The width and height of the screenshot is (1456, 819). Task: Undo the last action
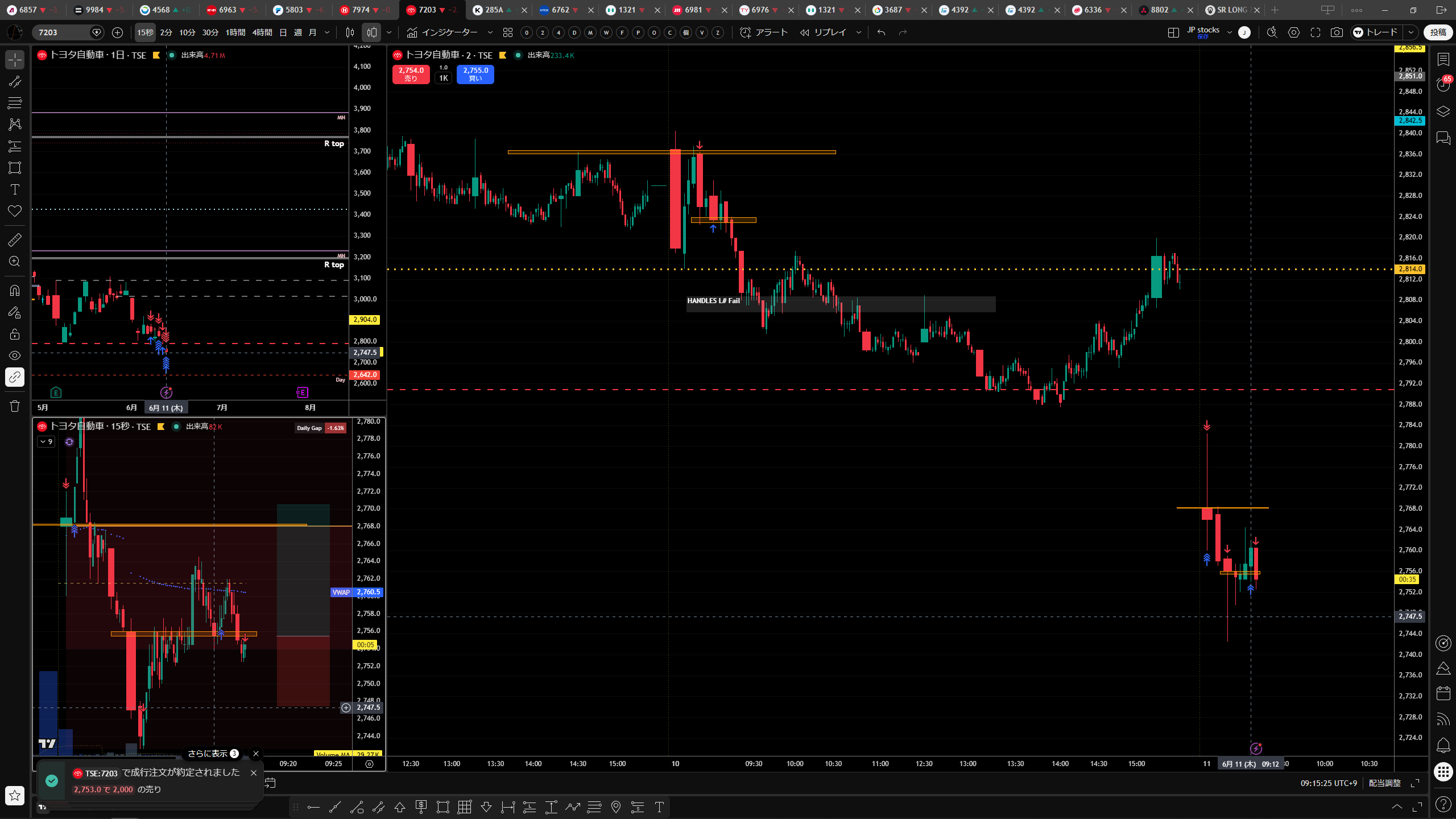coord(882,32)
